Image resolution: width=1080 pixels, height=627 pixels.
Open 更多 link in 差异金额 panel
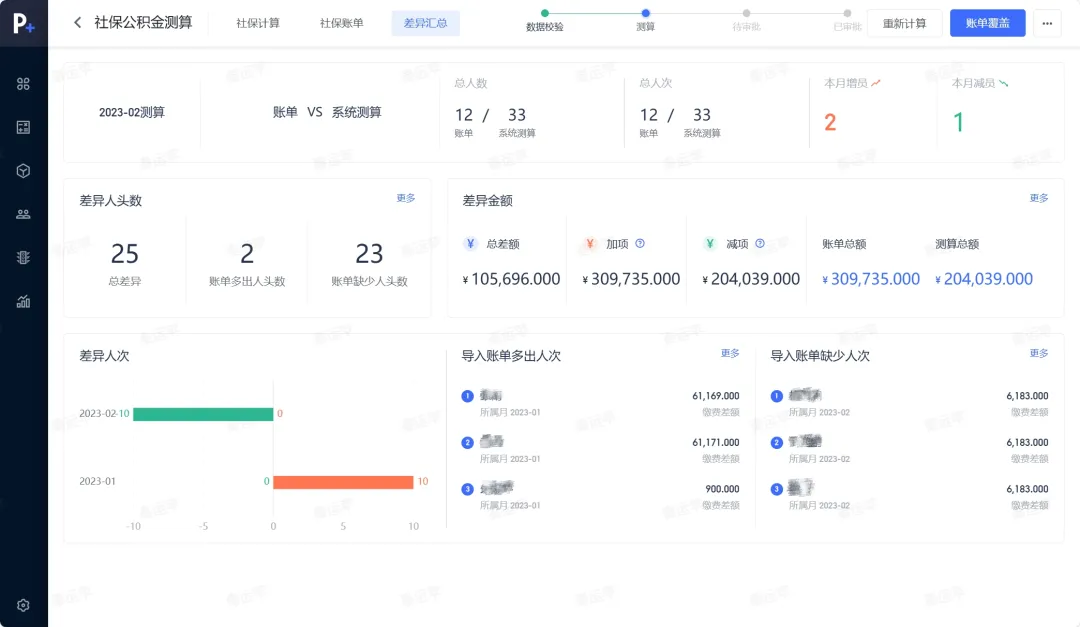tap(1038, 198)
